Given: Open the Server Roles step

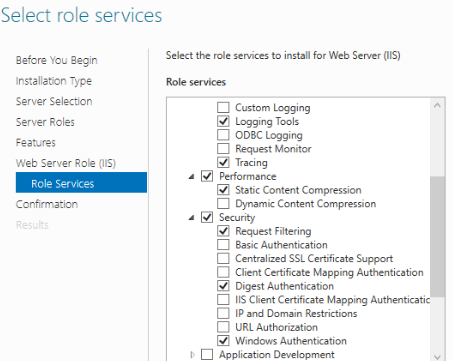Looking at the screenshot, I should (45, 122).
